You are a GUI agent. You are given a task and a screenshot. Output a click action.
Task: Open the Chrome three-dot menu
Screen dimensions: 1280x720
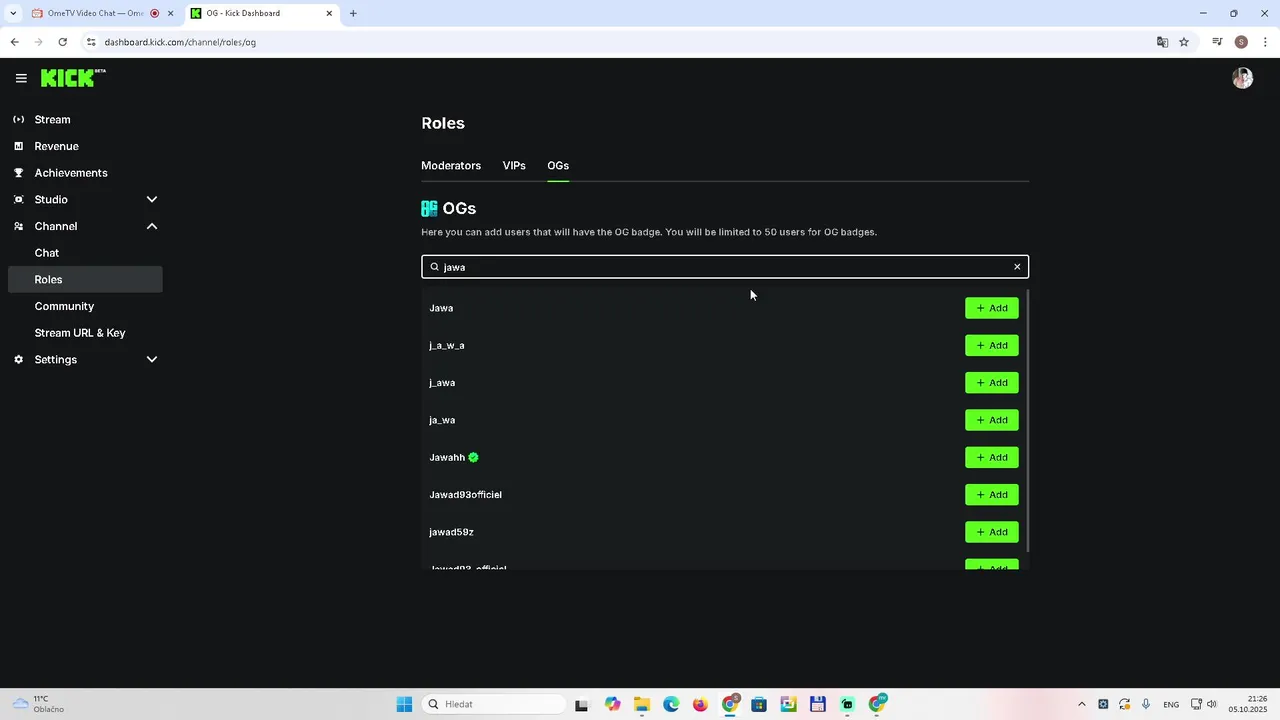point(1265,42)
